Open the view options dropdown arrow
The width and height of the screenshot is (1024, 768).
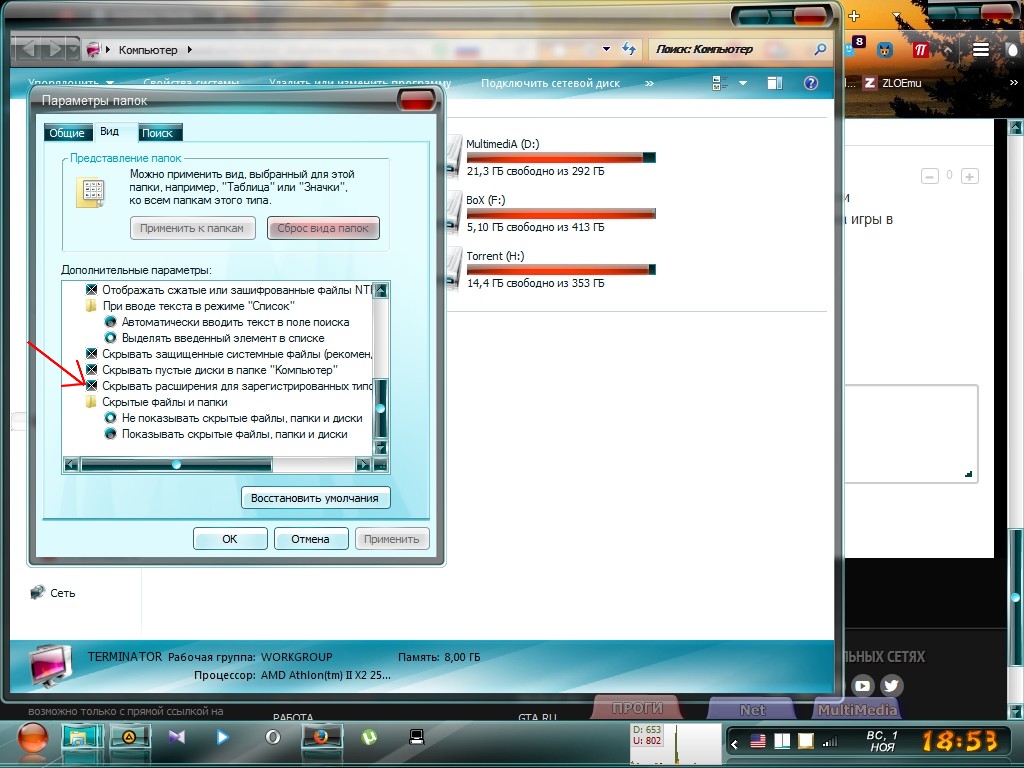[x=743, y=83]
